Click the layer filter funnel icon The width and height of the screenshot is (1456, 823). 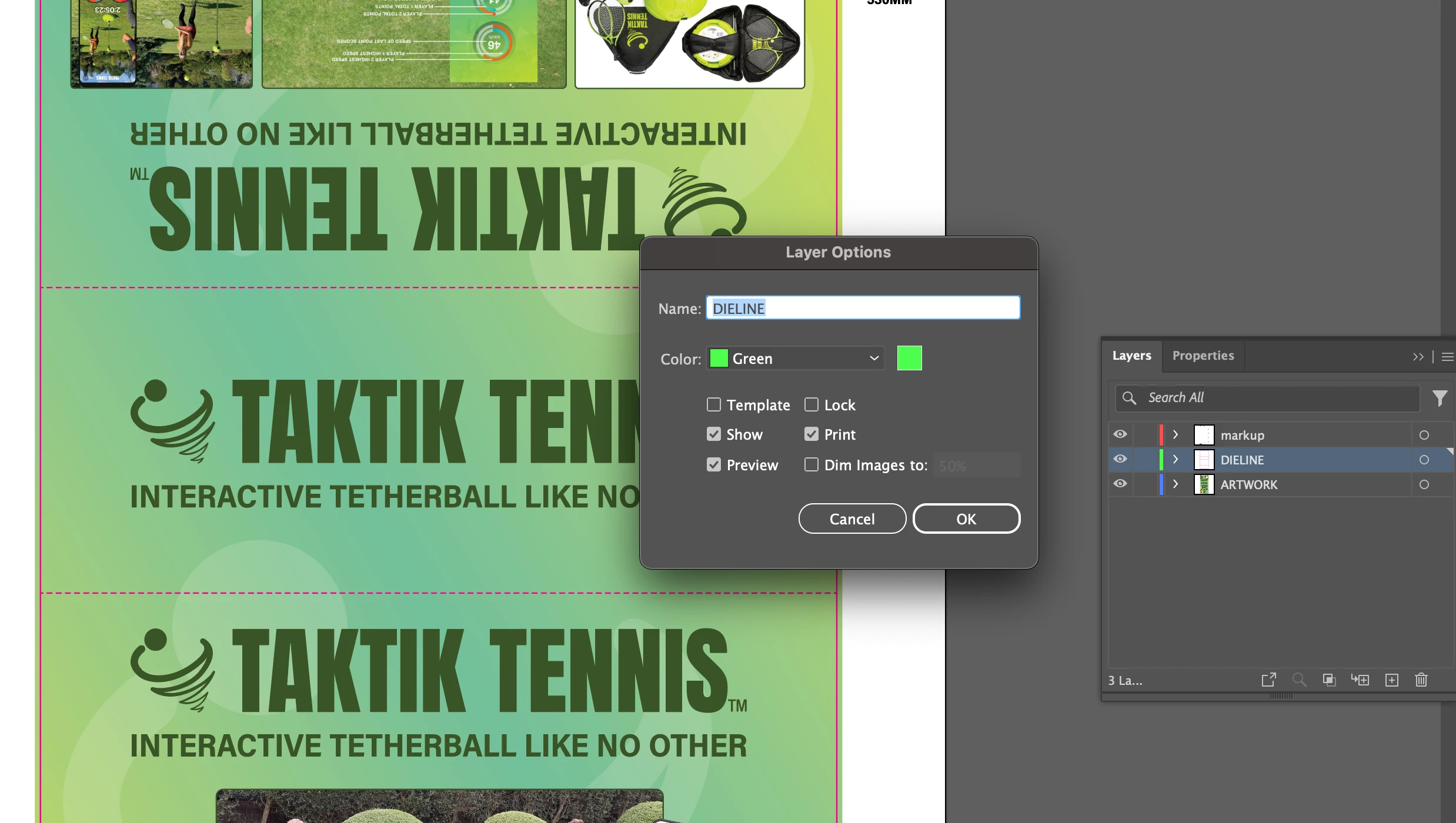pos(1440,399)
